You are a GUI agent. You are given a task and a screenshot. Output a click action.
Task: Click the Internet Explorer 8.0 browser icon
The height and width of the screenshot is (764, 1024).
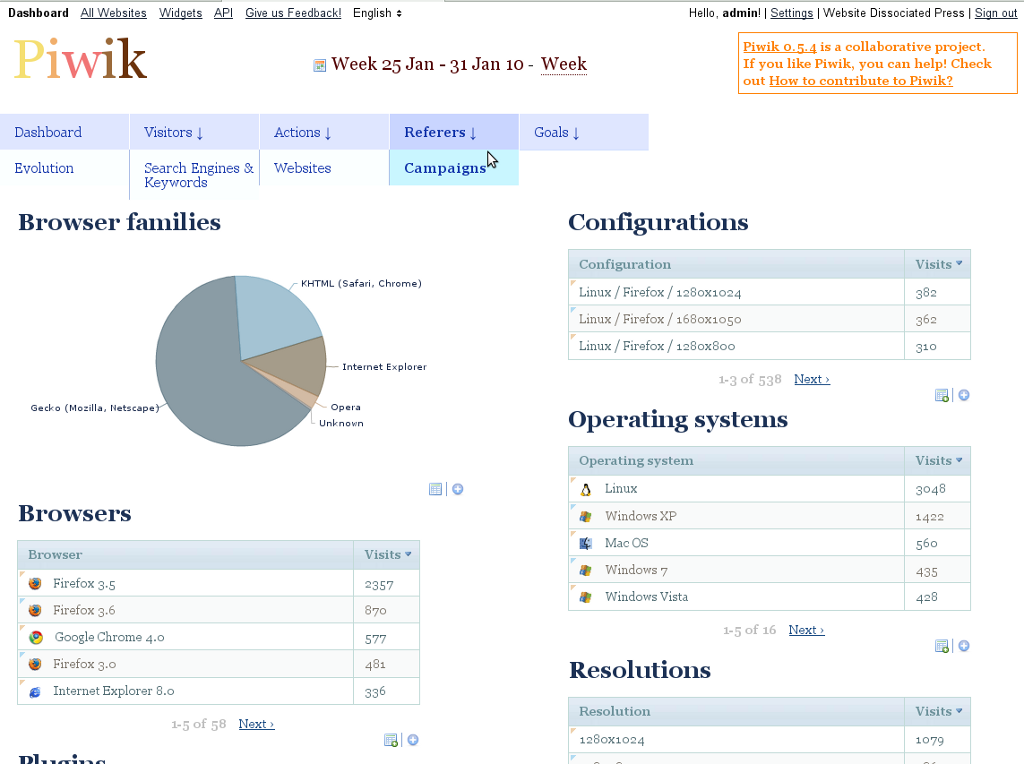coord(36,691)
